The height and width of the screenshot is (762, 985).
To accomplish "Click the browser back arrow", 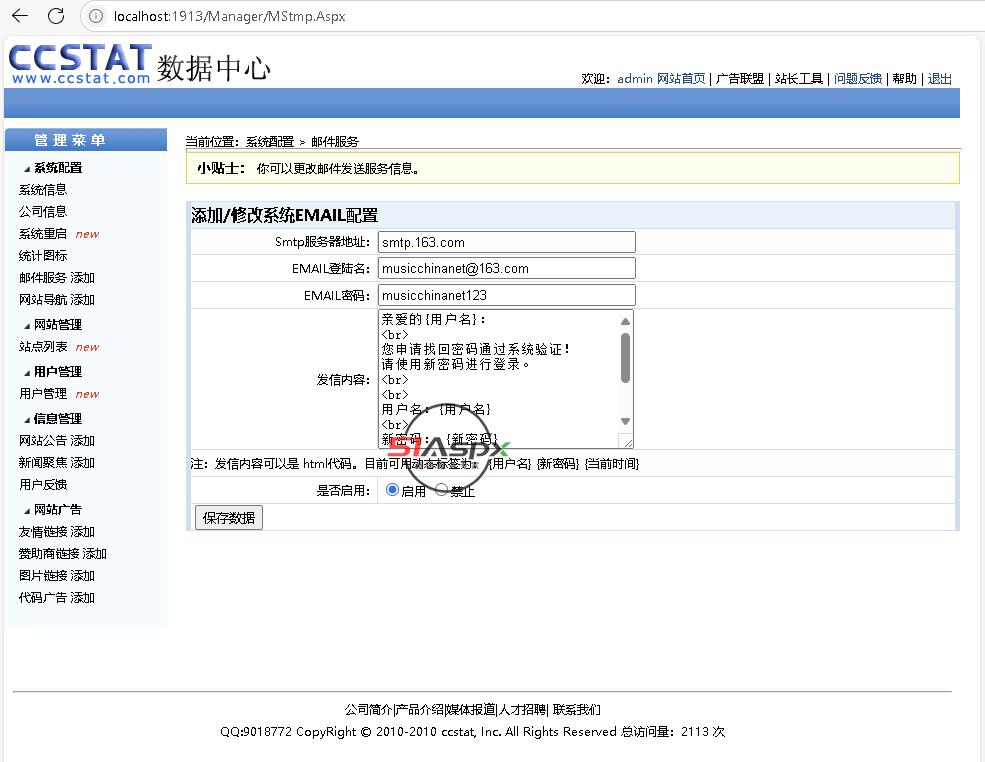I will 20,16.
